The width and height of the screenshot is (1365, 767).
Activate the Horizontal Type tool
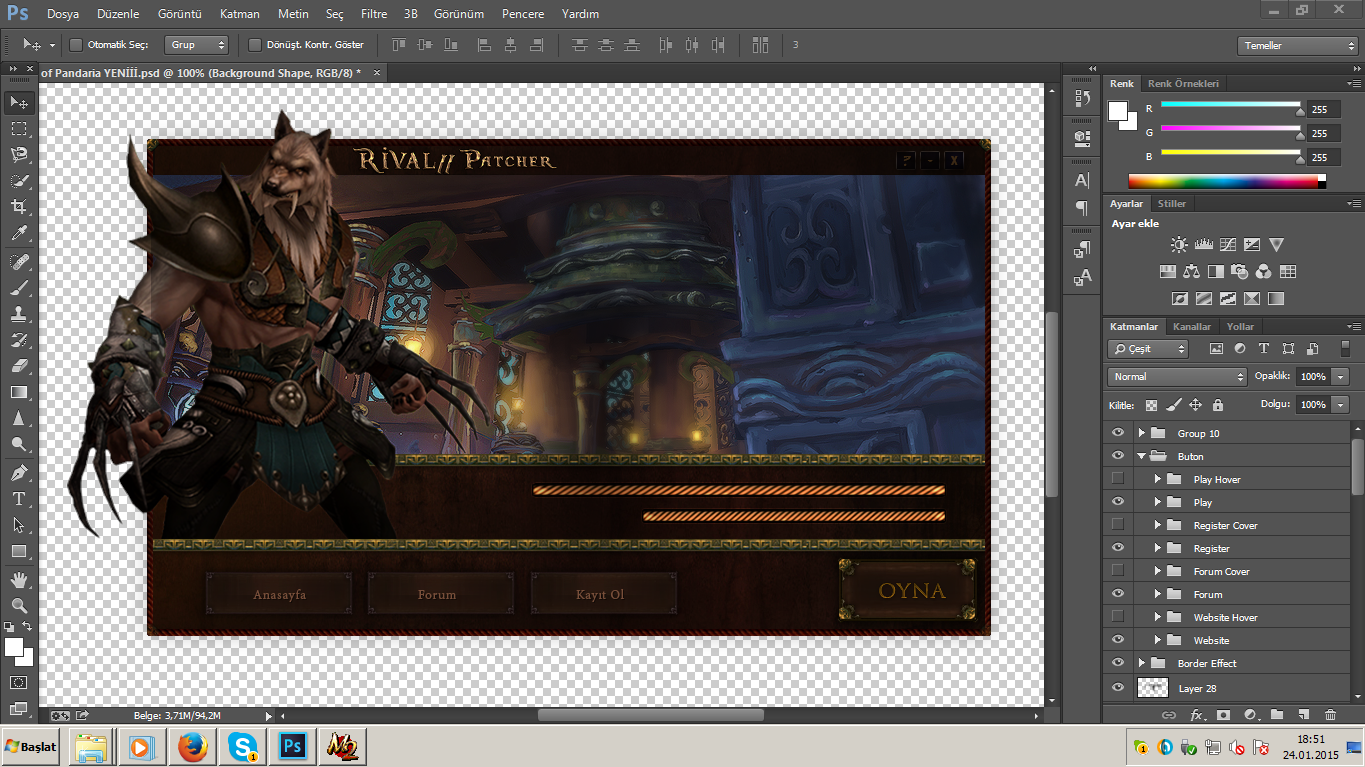coord(19,498)
